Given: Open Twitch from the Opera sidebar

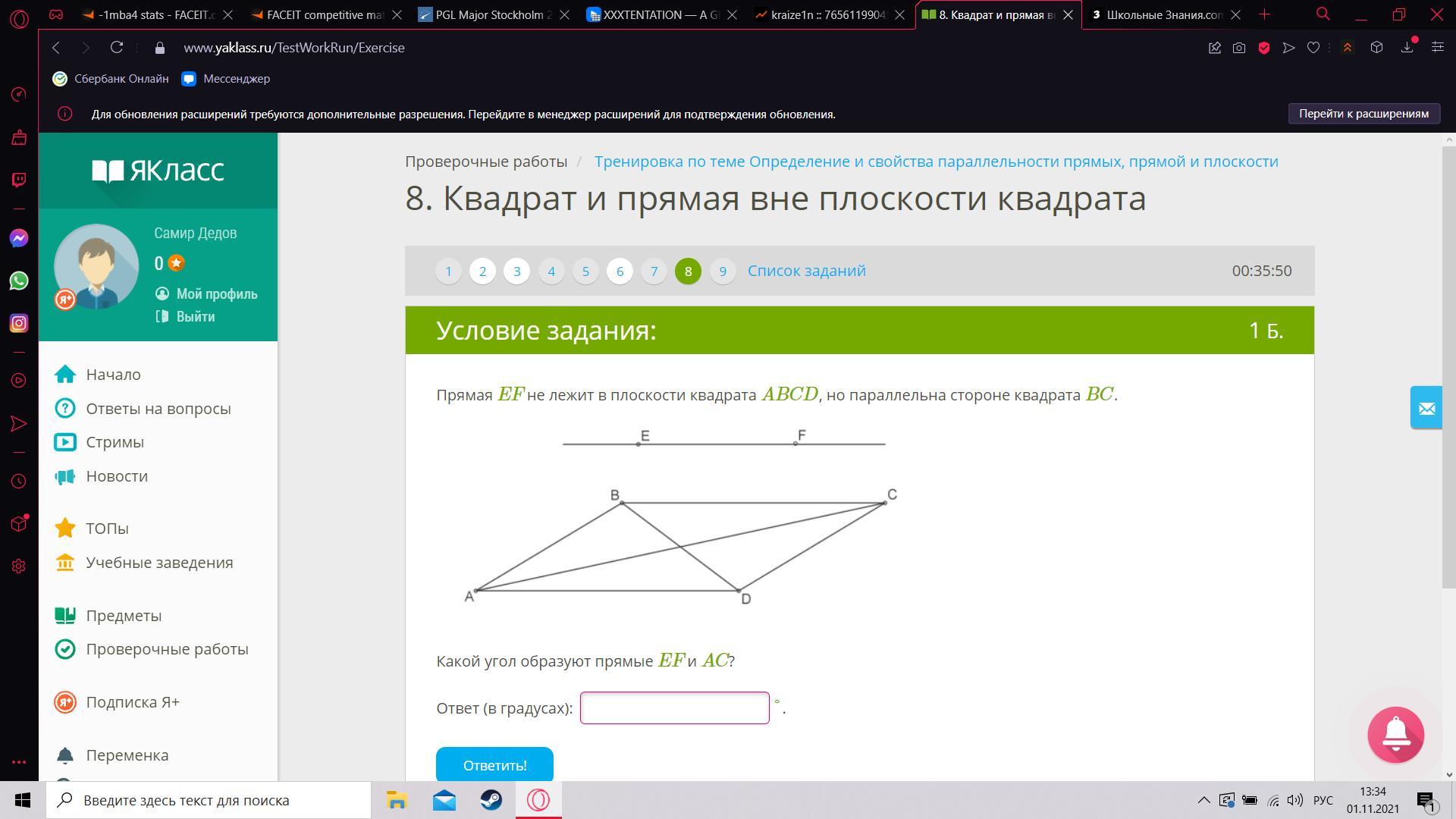Looking at the screenshot, I should click(19, 180).
